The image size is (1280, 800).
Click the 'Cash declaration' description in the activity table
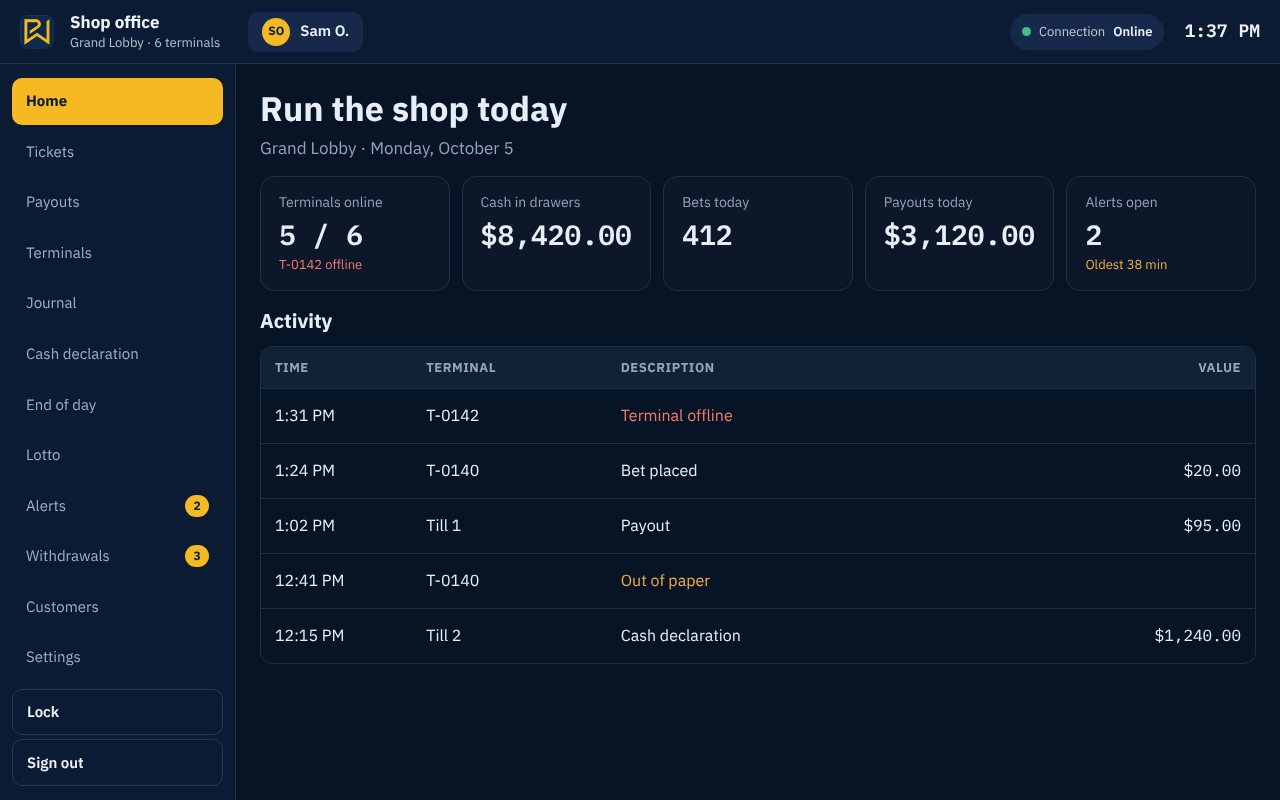pos(680,636)
